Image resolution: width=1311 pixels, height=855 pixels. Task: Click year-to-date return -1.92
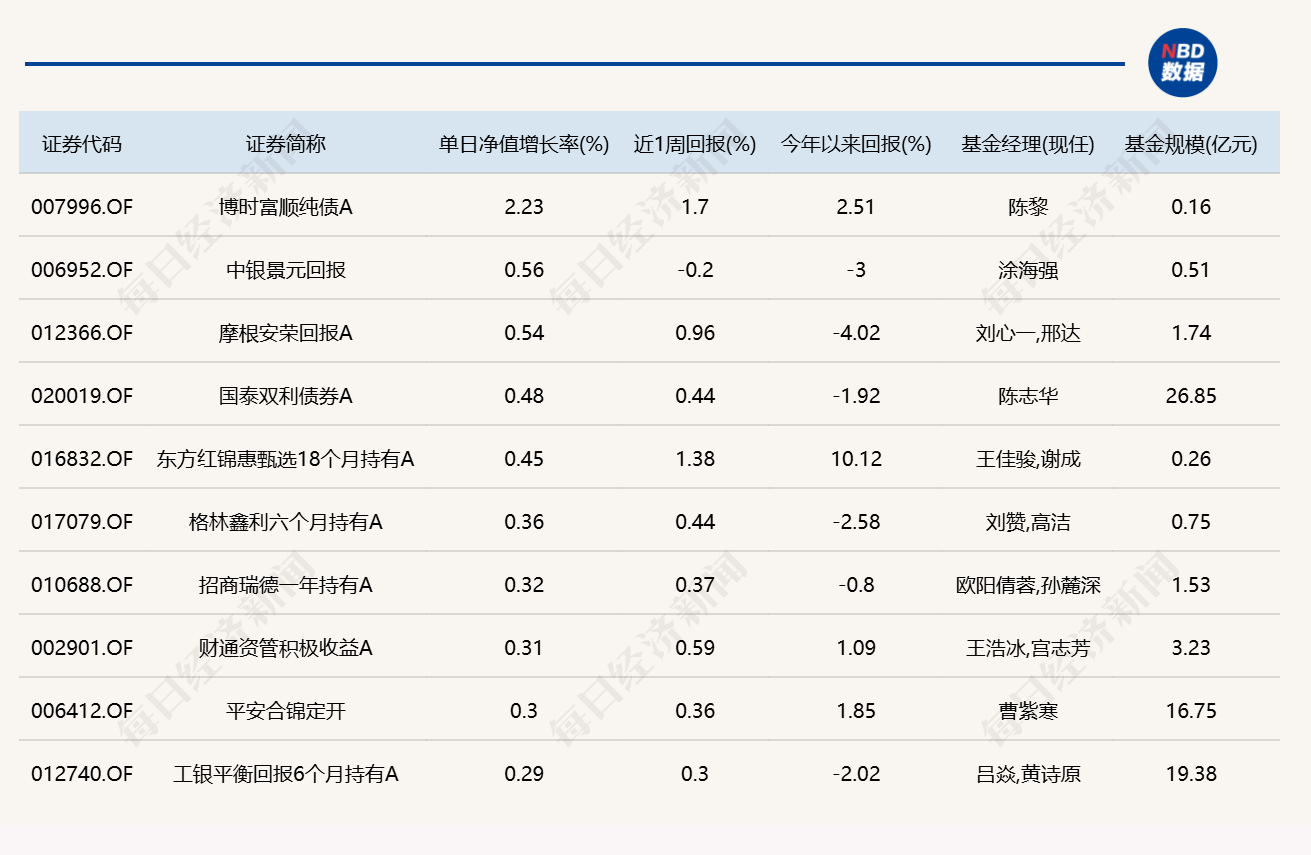[x=856, y=396]
